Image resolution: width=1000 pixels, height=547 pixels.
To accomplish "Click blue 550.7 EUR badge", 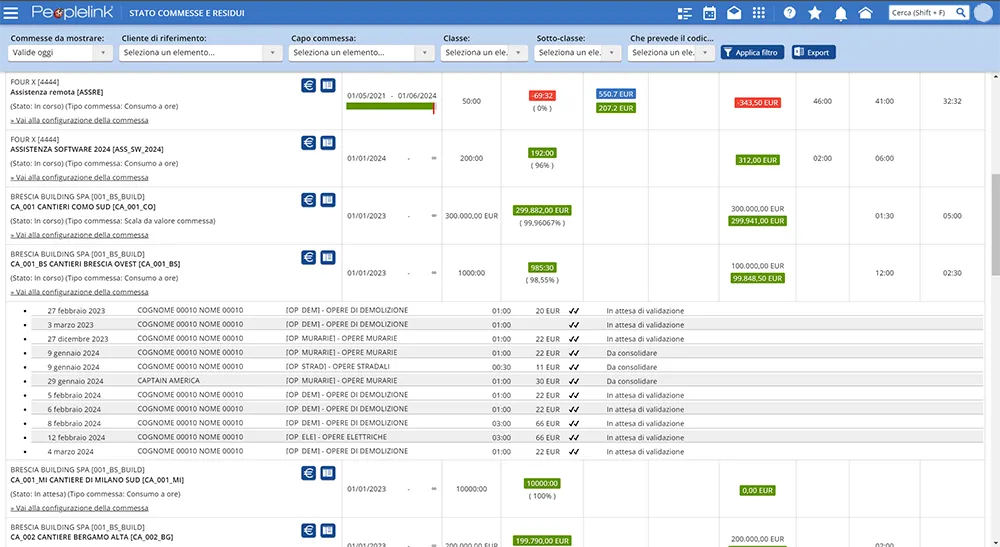I will tap(615, 94).
